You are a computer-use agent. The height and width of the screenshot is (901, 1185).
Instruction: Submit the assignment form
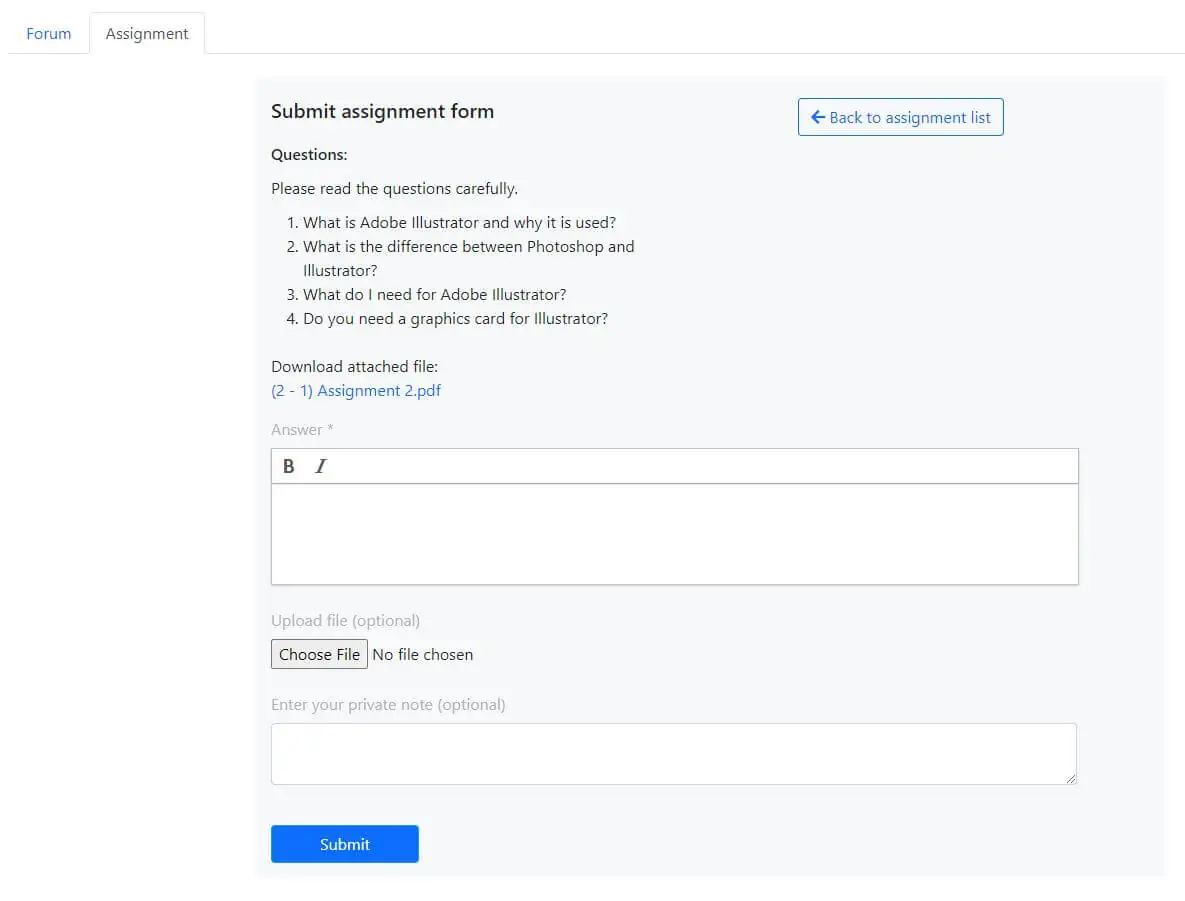pyautogui.click(x=344, y=844)
